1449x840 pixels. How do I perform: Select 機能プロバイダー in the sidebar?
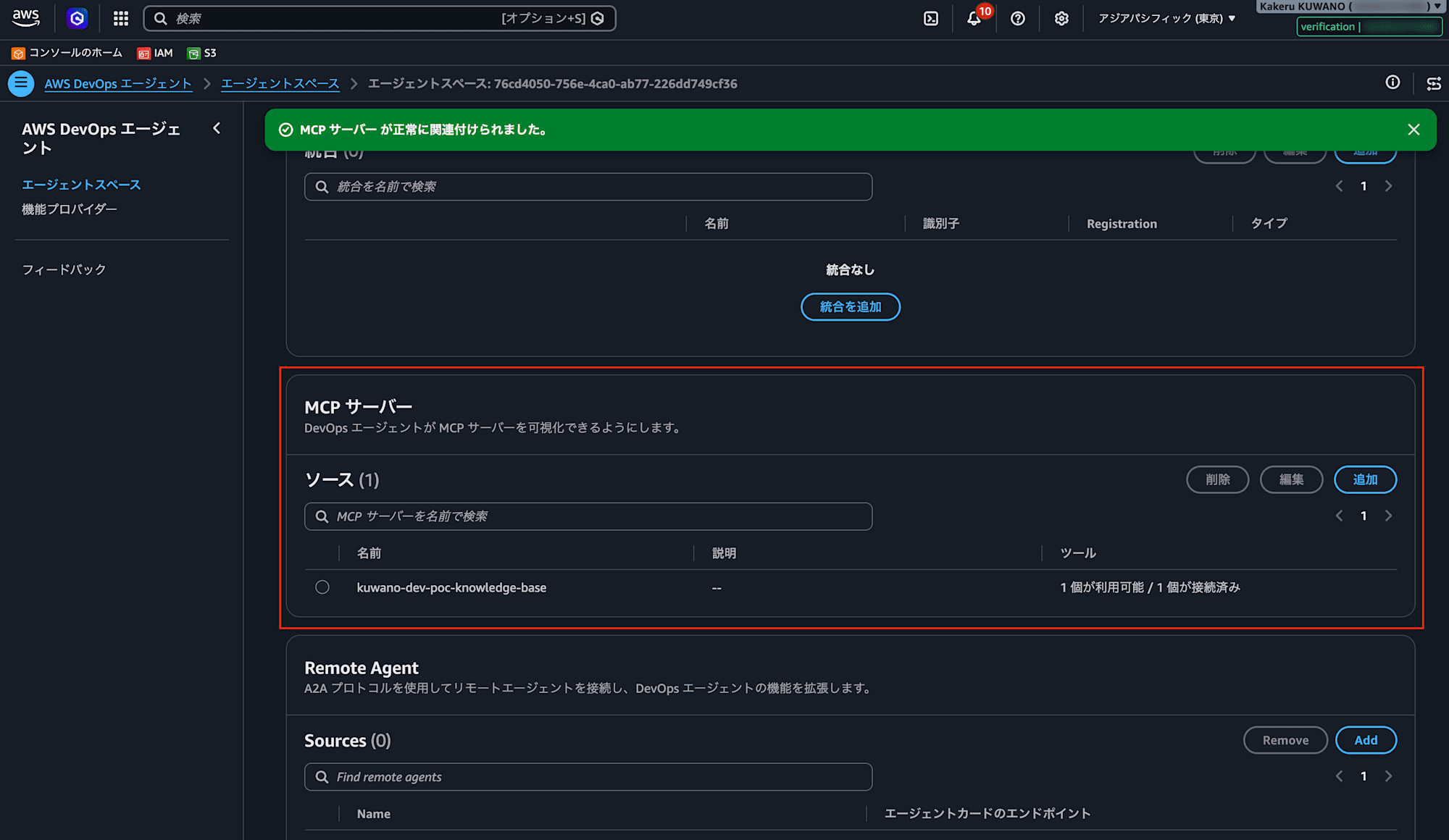pyautogui.click(x=69, y=209)
